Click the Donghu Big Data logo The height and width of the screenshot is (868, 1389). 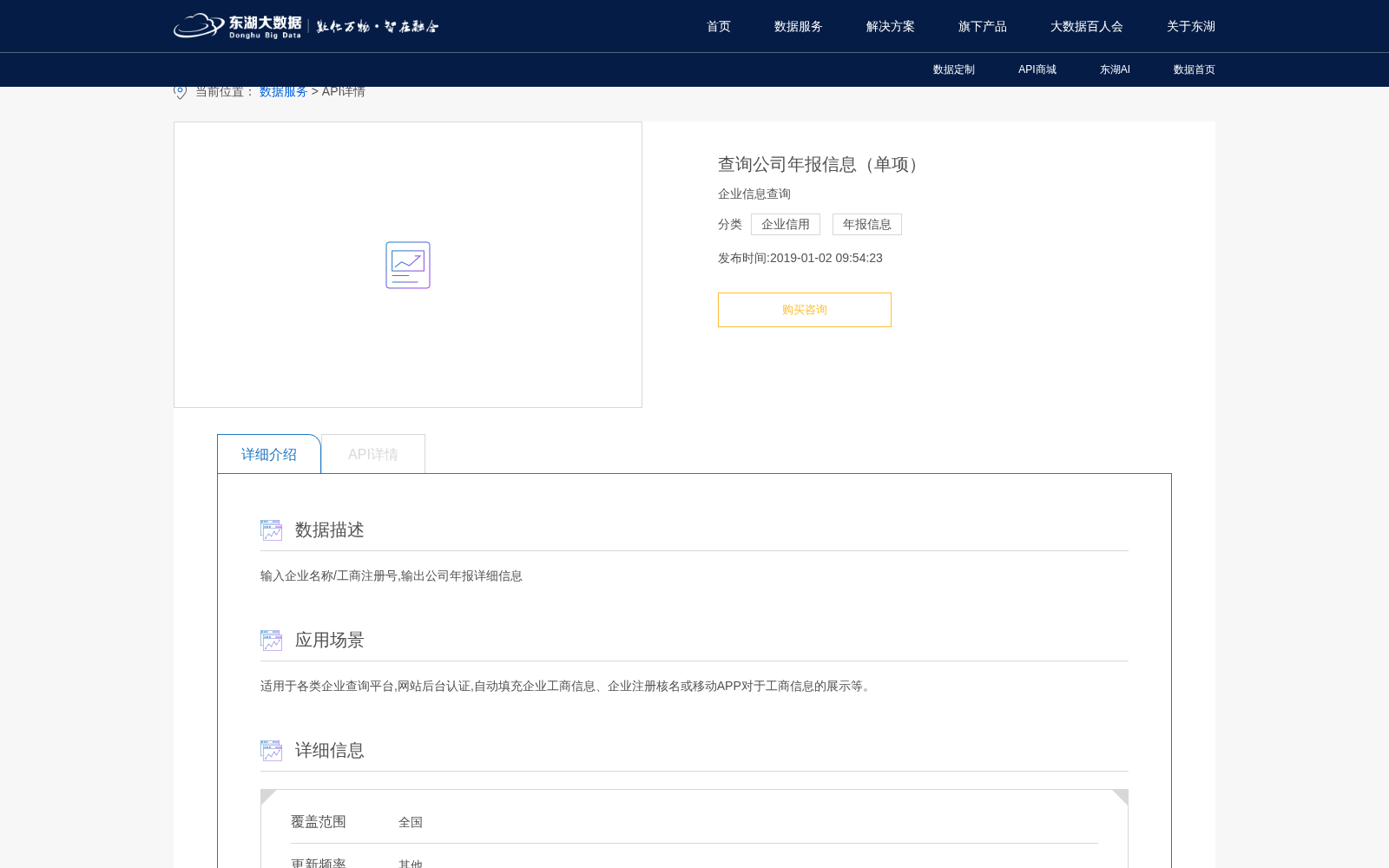(238, 26)
